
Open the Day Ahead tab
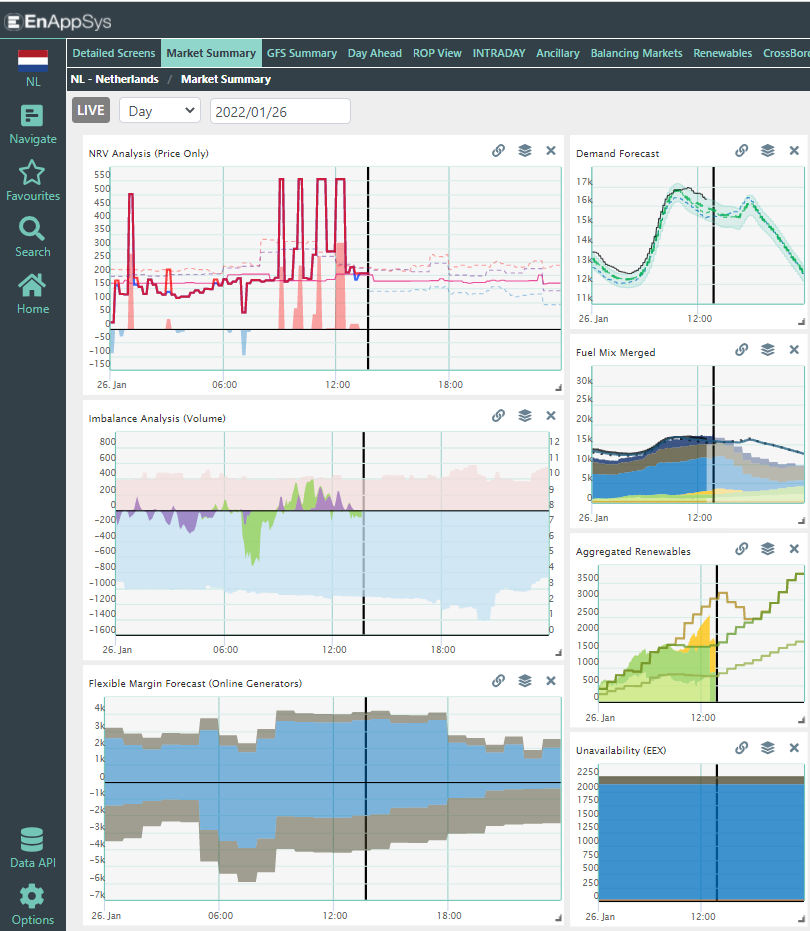click(375, 53)
